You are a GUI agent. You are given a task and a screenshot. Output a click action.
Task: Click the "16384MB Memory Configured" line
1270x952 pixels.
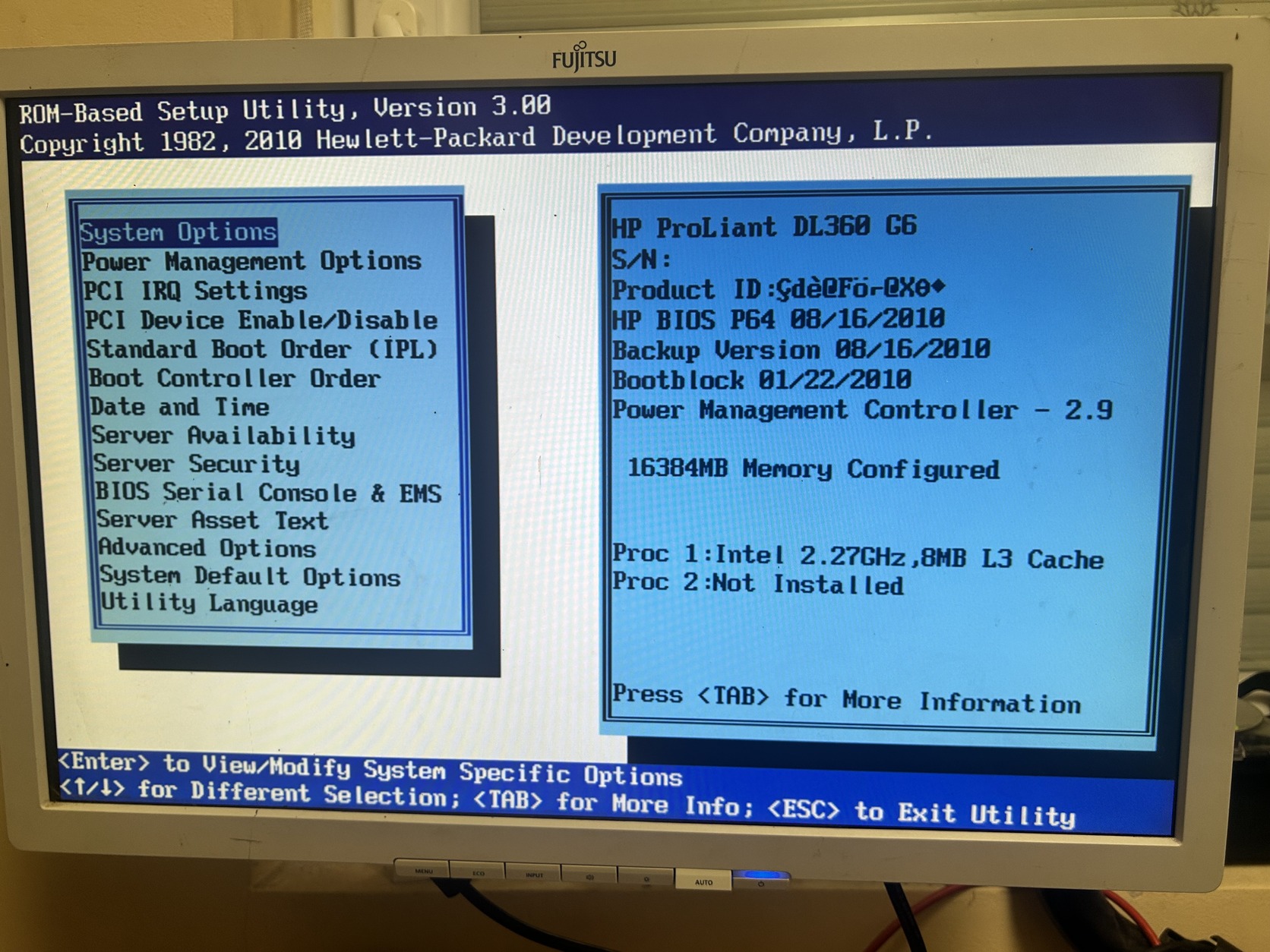pyautogui.click(x=813, y=468)
